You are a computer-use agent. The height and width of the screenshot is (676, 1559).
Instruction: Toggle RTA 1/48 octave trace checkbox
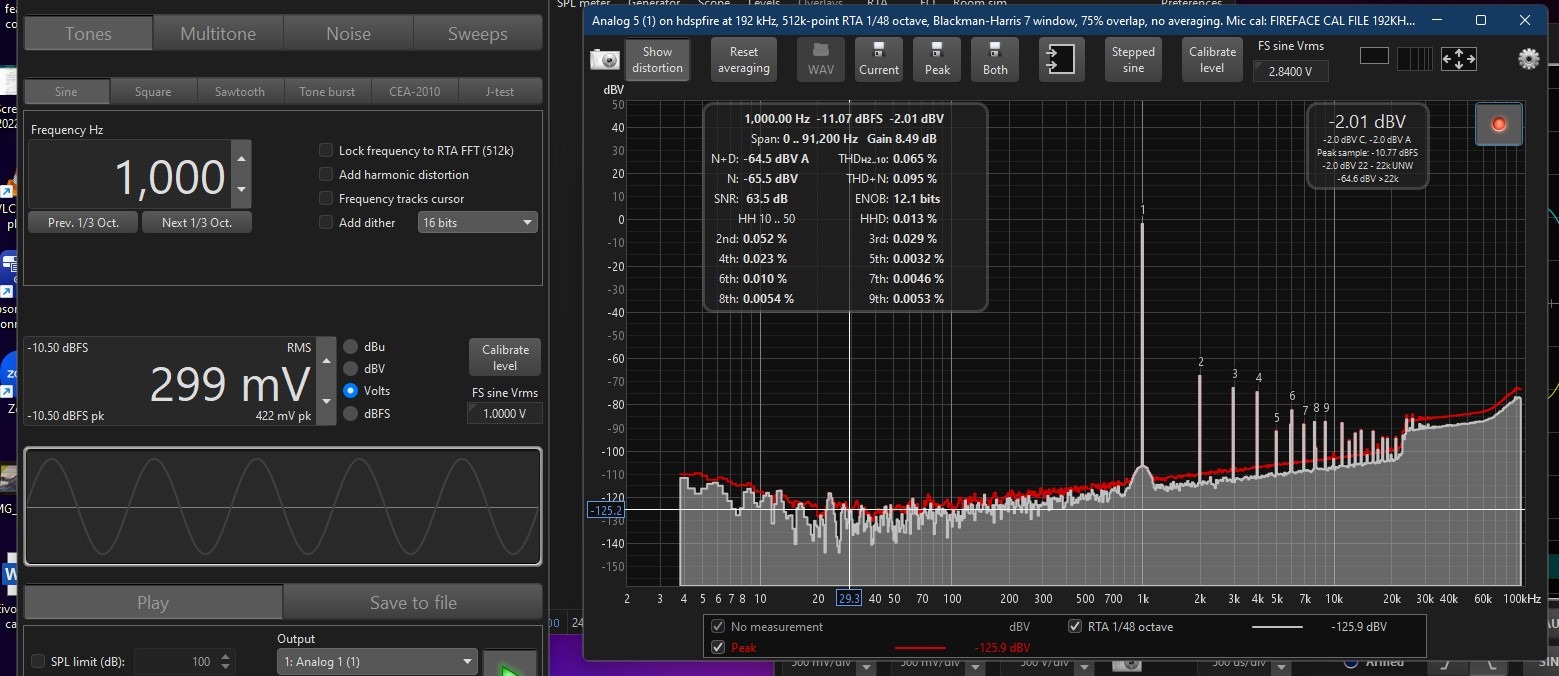1075,627
